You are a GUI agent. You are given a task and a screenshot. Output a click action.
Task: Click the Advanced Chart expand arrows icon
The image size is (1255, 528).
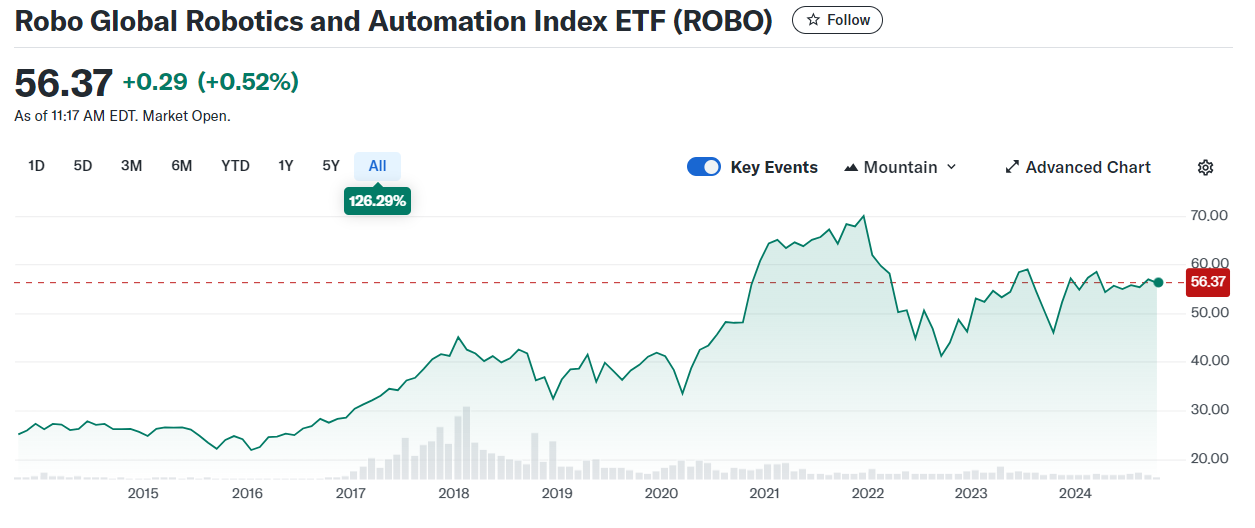tap(1012, 167)
